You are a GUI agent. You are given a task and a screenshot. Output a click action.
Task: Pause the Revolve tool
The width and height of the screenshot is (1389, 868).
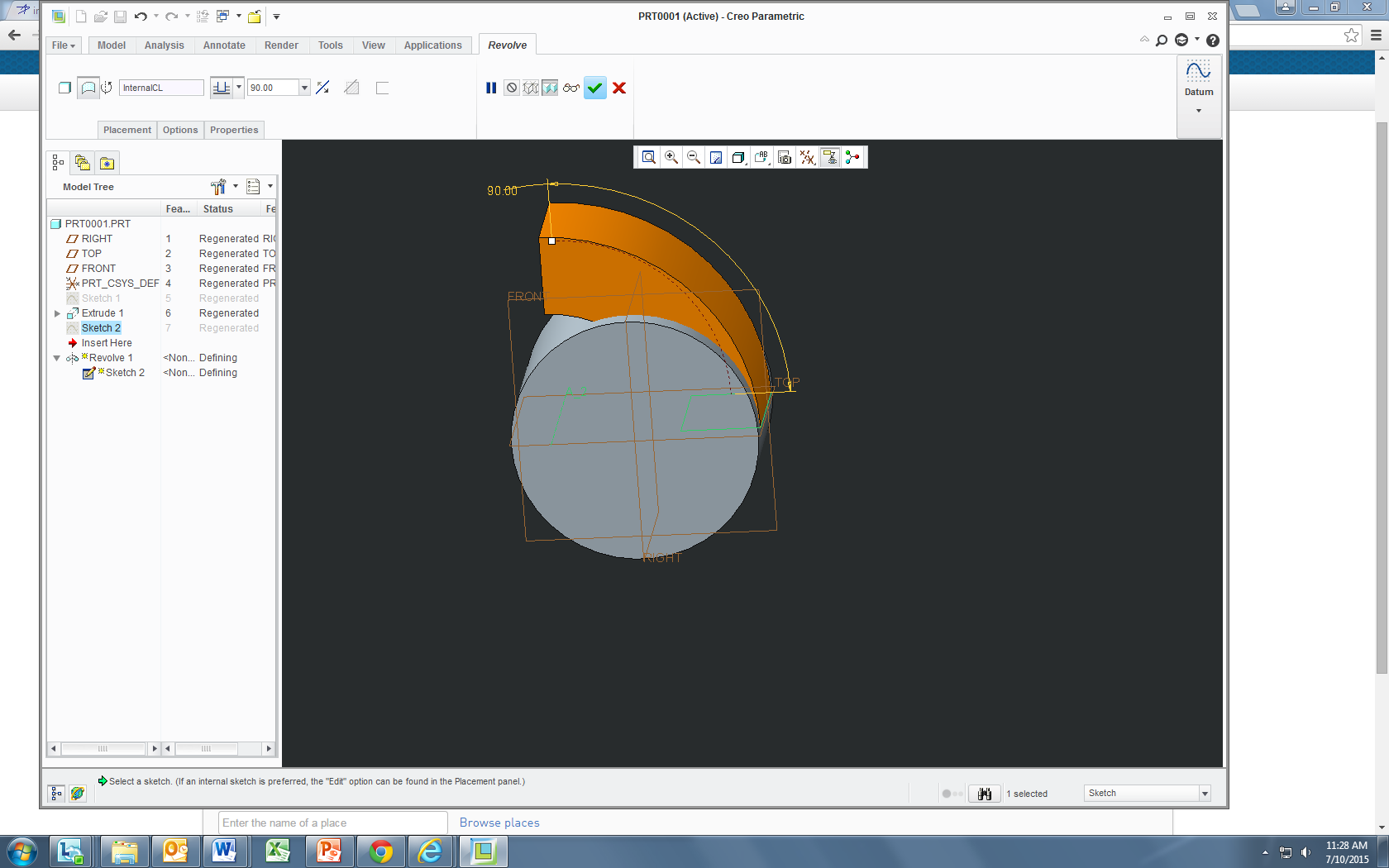[491, 88]
